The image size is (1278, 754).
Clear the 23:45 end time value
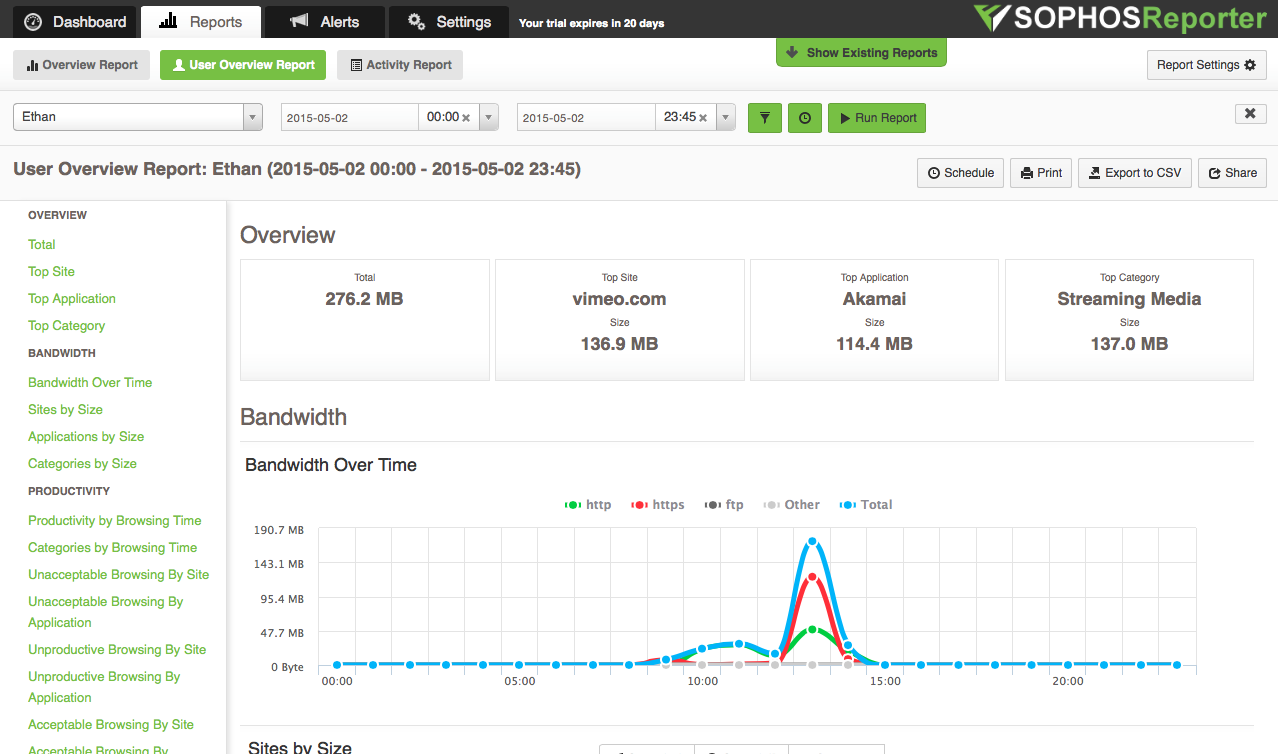point(703,117)
